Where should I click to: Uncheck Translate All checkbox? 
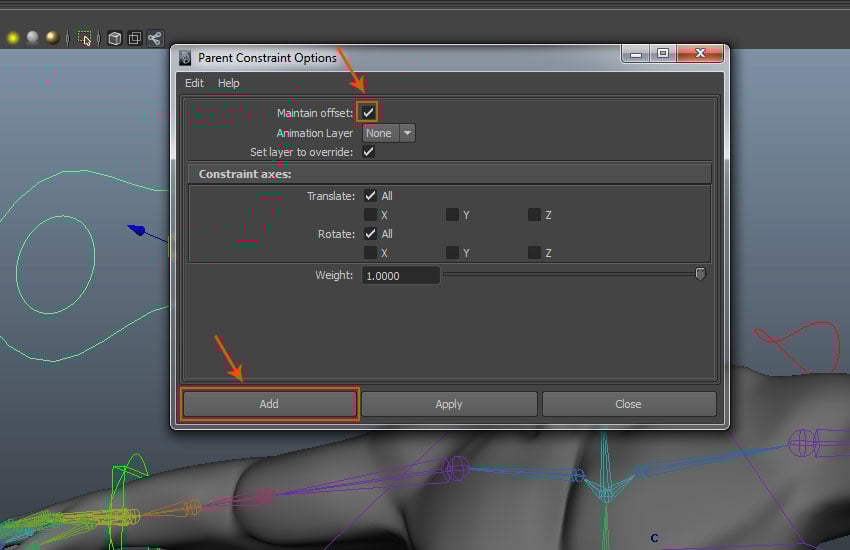[x=370, y=196]
